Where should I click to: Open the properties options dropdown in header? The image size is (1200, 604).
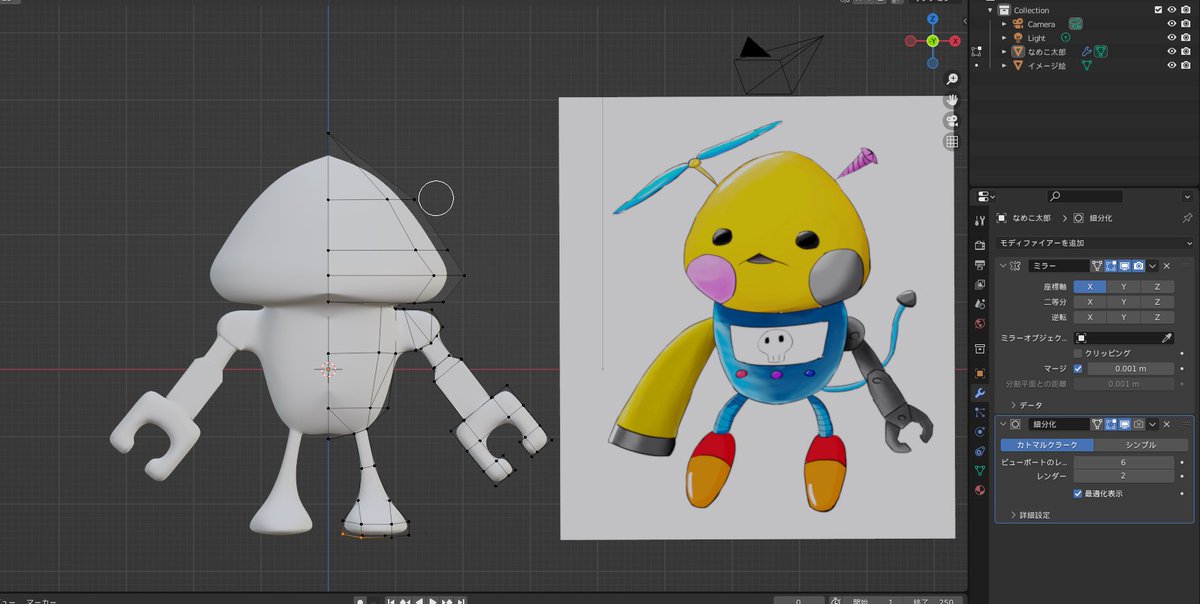click(x=1187, y=196)
